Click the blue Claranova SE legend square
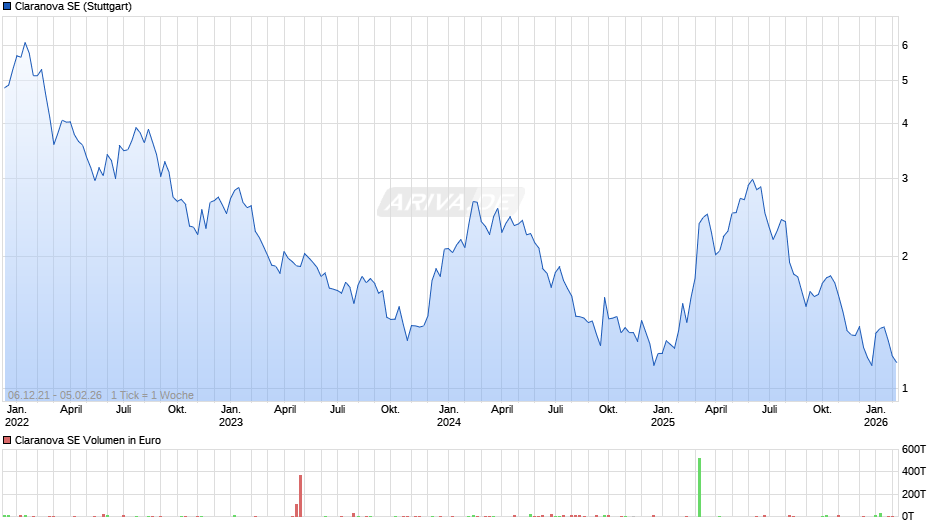940x526 pixels. (7, 7)
